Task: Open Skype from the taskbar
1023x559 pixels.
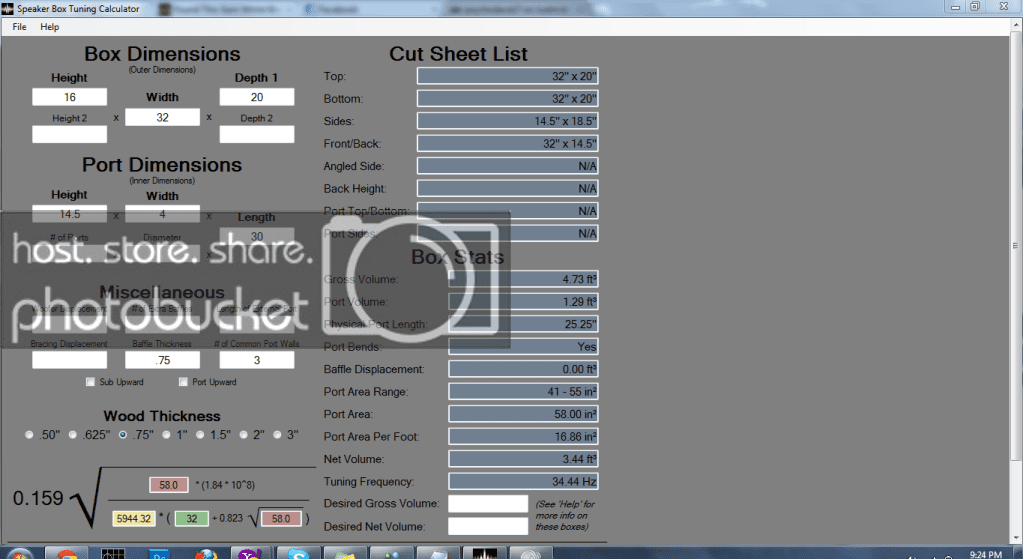Action: (x=298, y=554)
